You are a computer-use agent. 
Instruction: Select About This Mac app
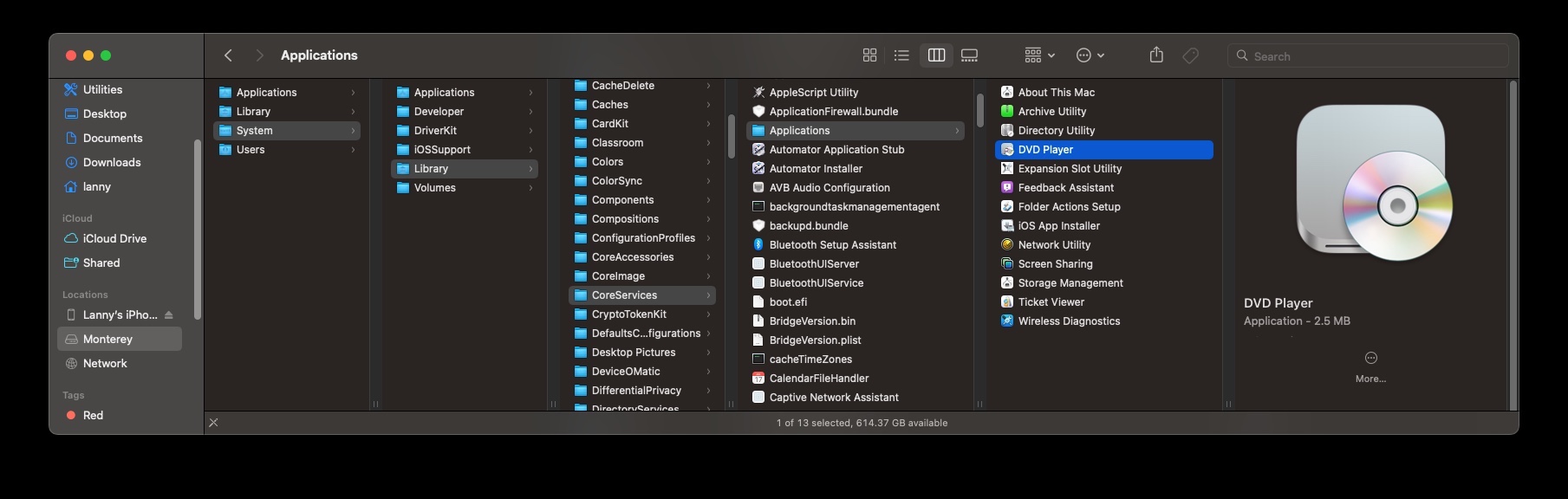(x=1104, y=92)
